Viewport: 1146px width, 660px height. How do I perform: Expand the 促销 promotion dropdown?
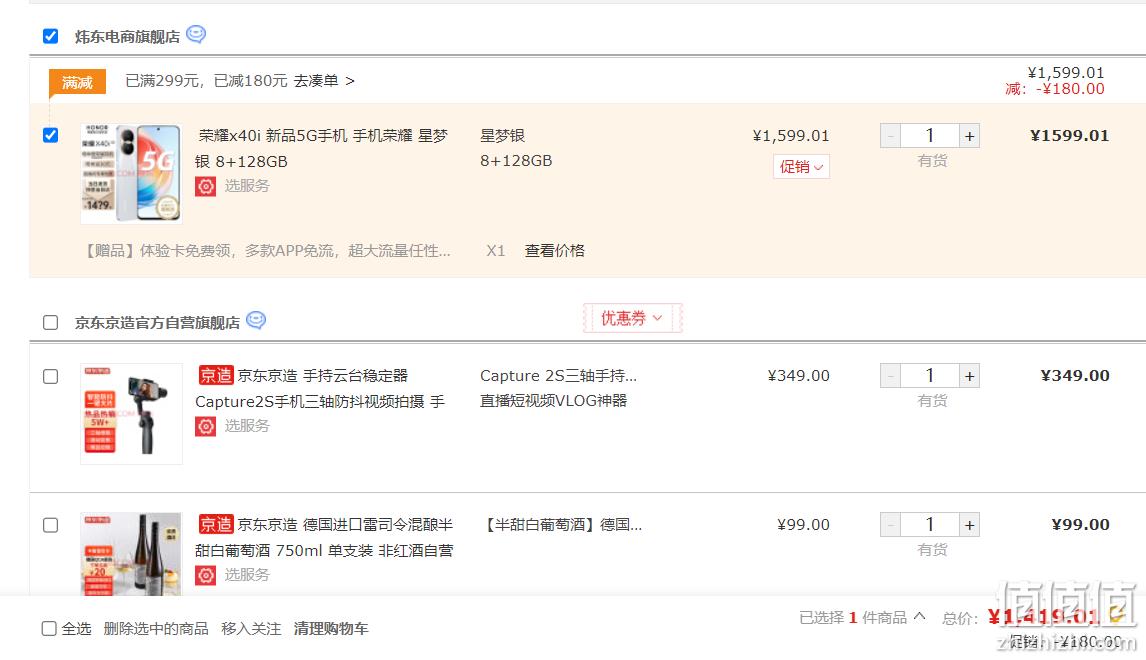click(x=801, y=167)
